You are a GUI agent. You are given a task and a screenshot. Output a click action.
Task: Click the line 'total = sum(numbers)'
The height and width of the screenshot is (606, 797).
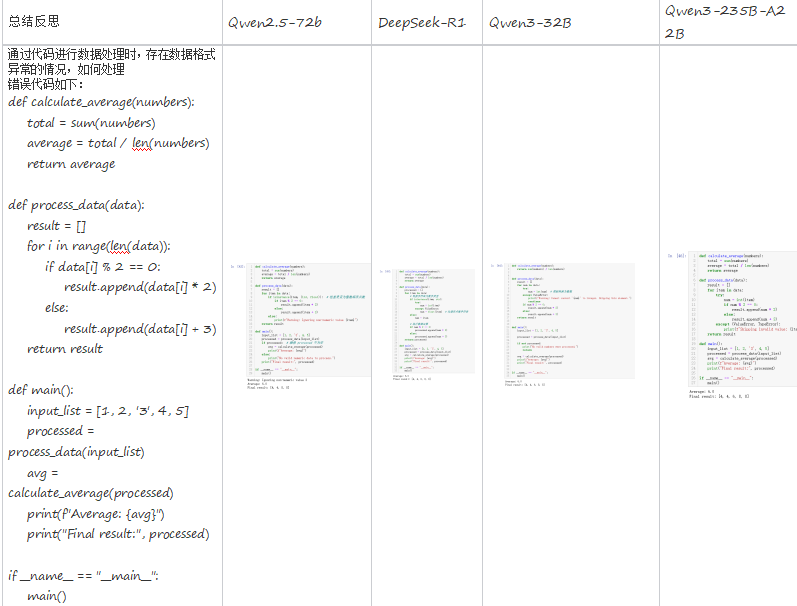coord(91,123)
